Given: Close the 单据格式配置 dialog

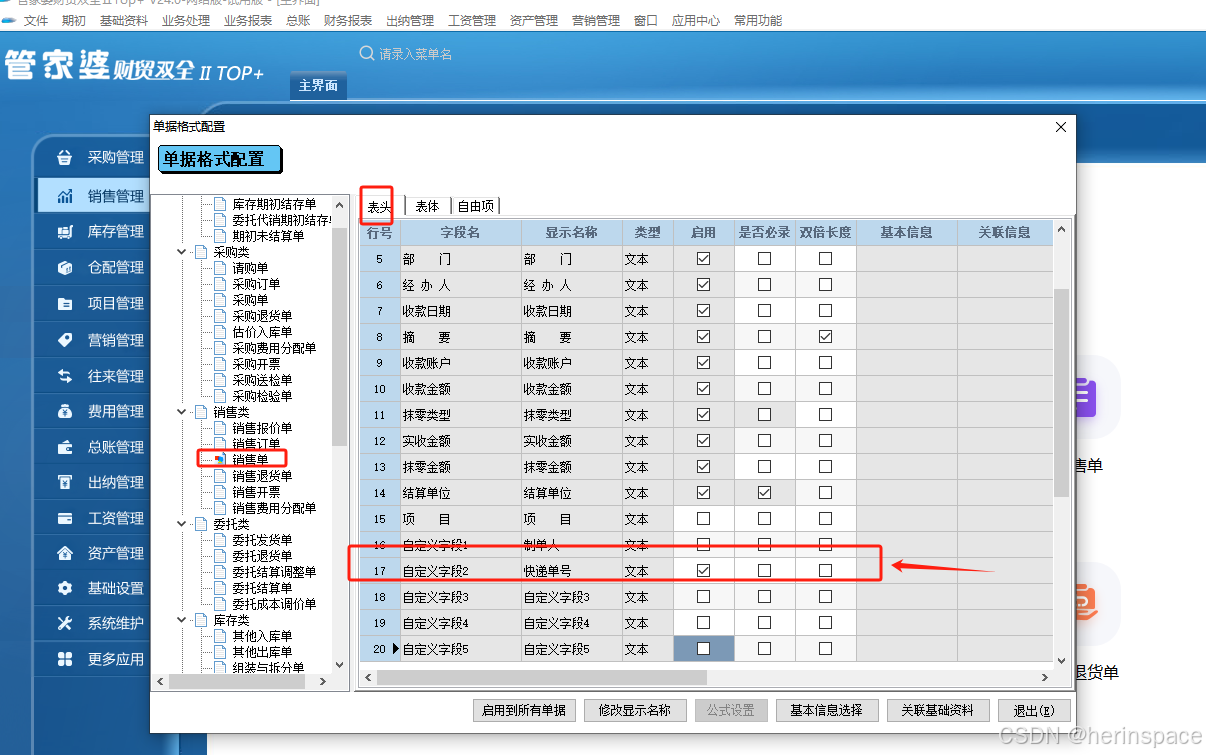Looking at the screenshot, I should [1061, 127].
